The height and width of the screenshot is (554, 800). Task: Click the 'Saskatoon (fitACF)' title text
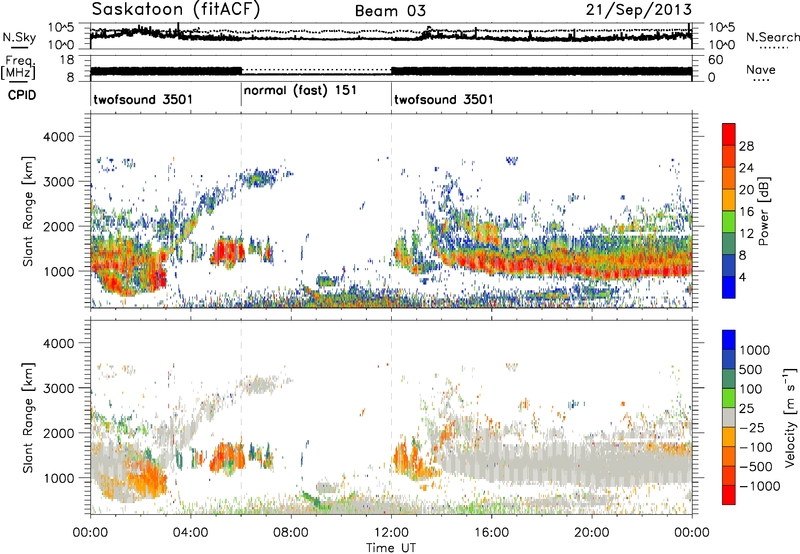[176, 9]
